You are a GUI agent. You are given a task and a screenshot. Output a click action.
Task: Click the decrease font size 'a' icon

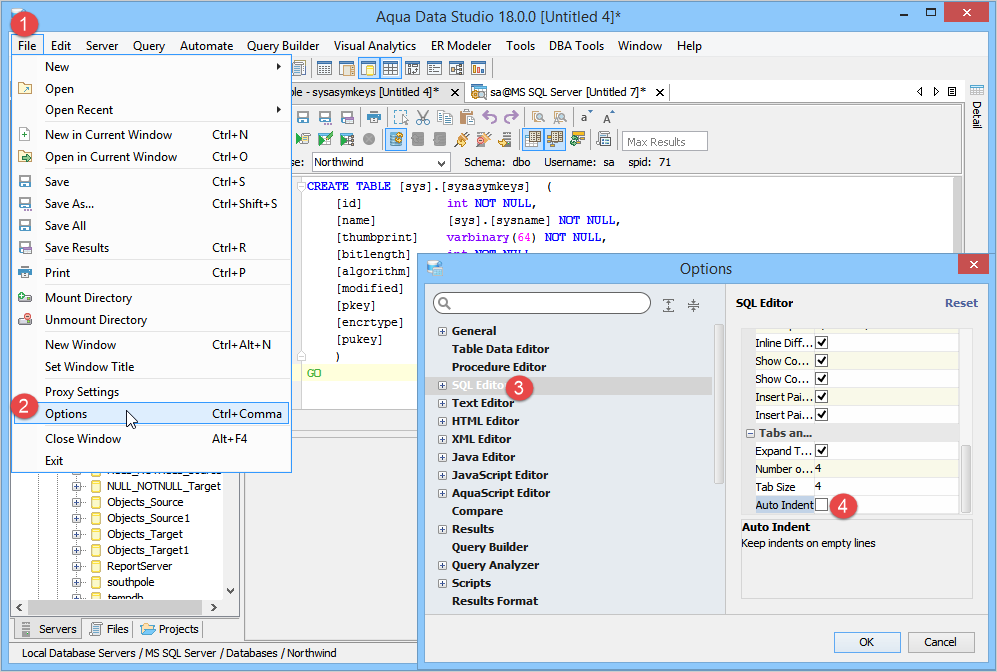pos(586,118)
